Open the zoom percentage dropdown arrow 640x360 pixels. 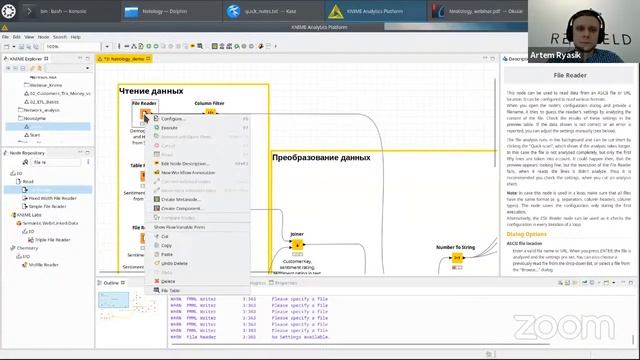[107, 47]
